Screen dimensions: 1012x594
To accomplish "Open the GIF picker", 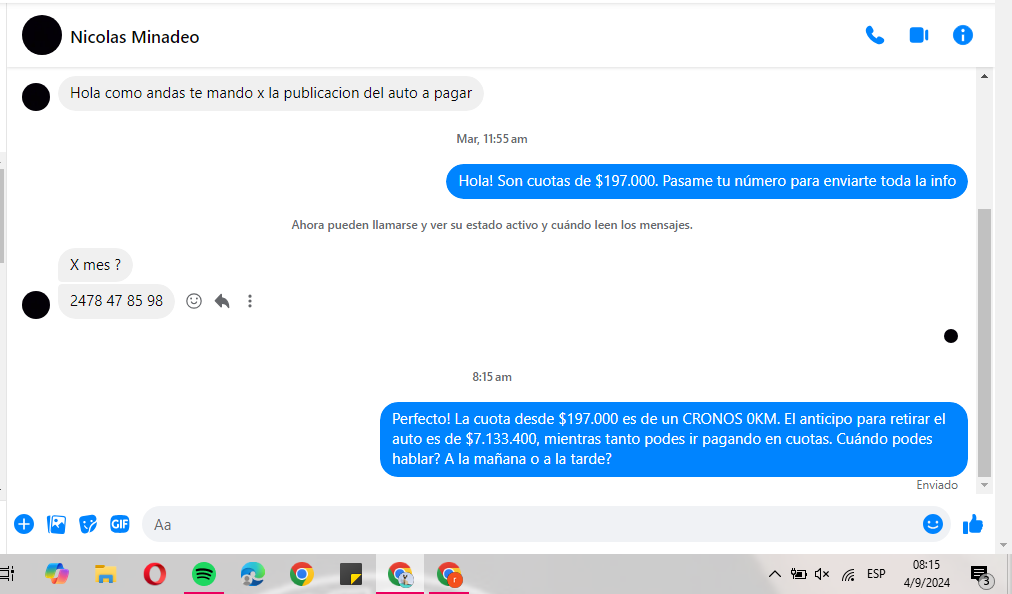I will [x=119, y=524].
